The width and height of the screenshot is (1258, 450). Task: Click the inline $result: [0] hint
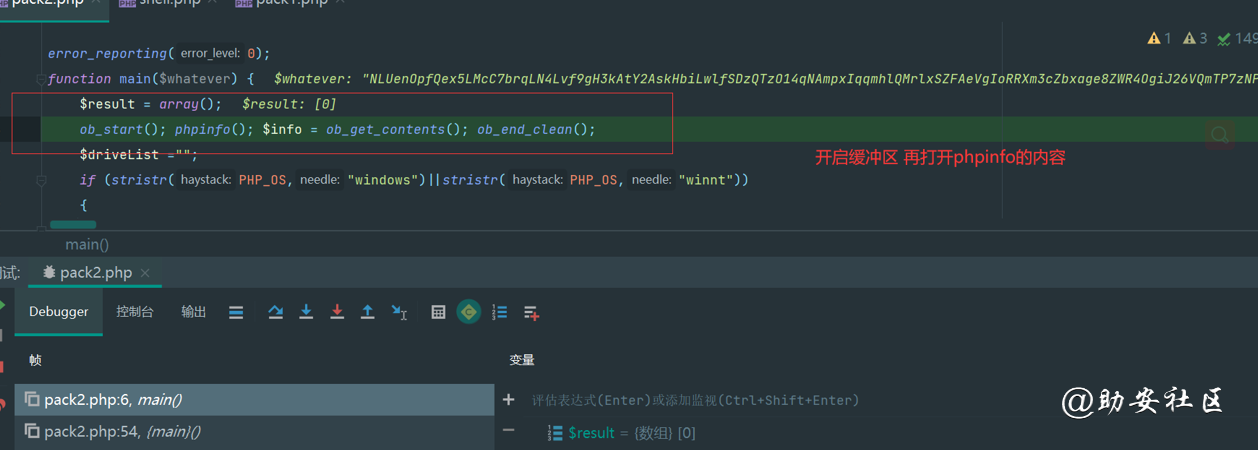[x=289, y=104]
